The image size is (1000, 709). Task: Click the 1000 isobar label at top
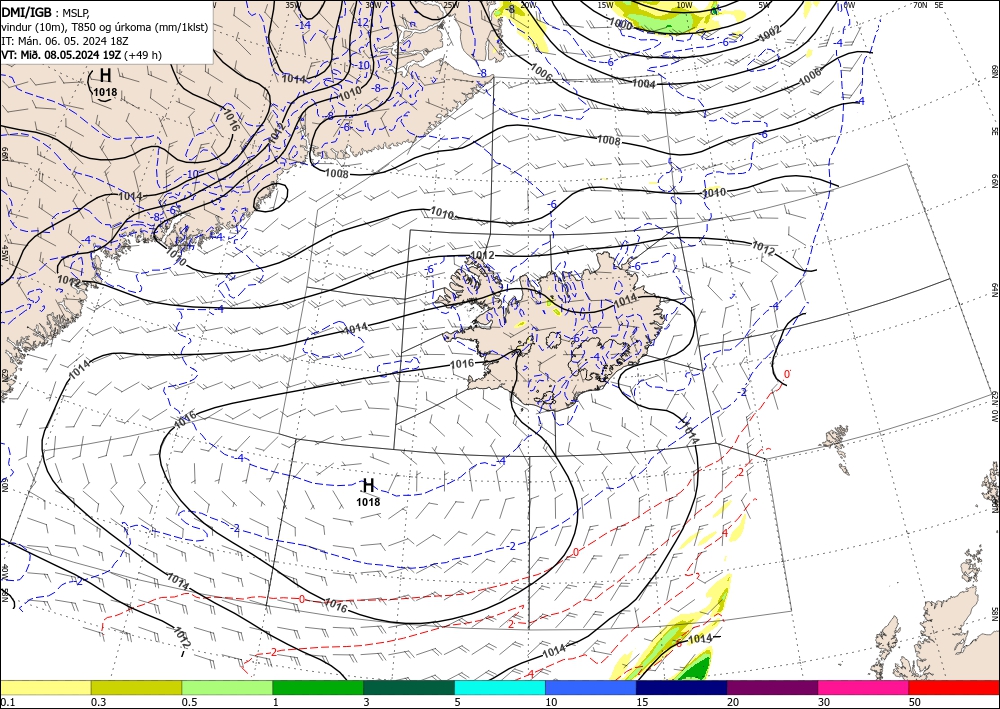[621, 25]
